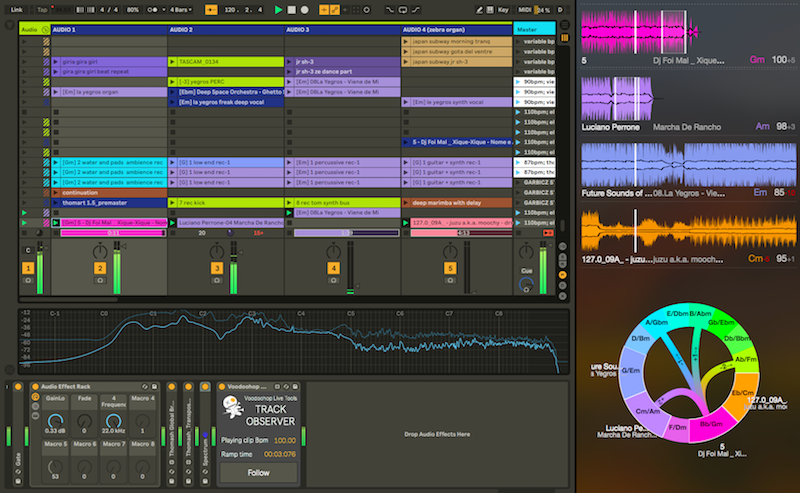Launch the first 87bpm scene on Master

tap(518, 162)
